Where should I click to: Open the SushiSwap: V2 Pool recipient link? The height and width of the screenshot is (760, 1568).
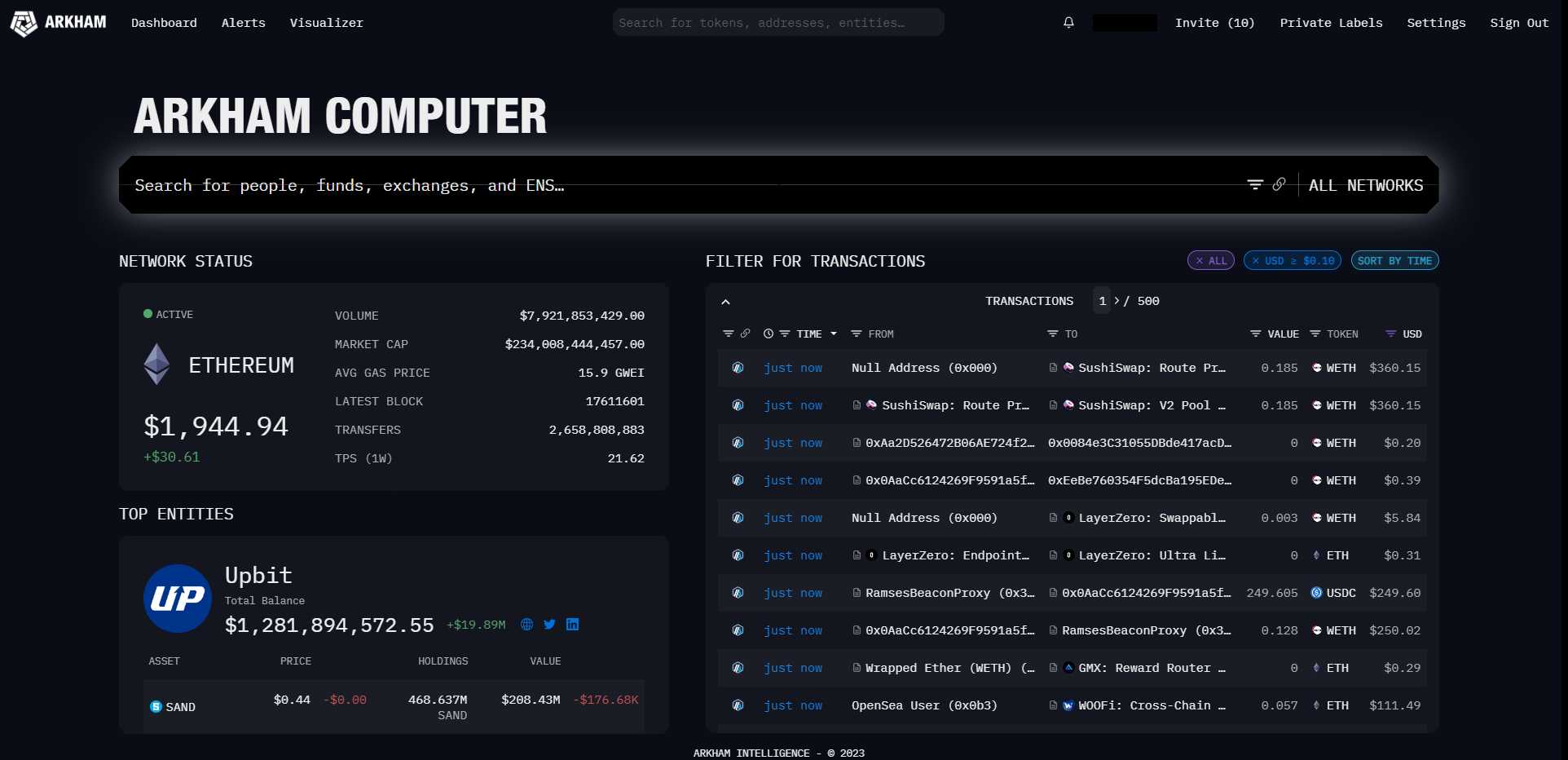coord(1152,405)
